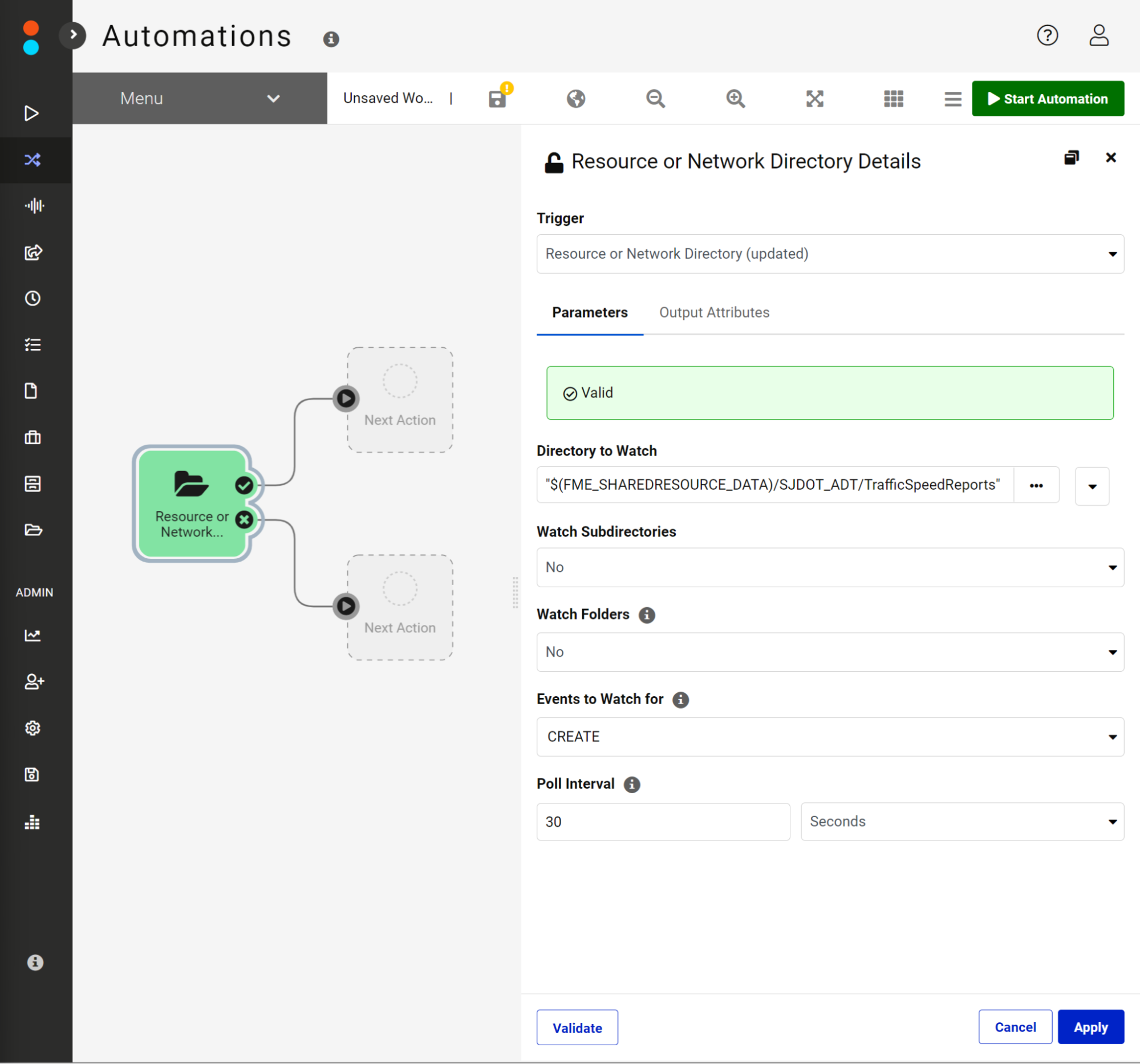This screenshot has width=1140, height=1064.
Task: Open the globe icon in the toolbar
Action: point(576,98)
